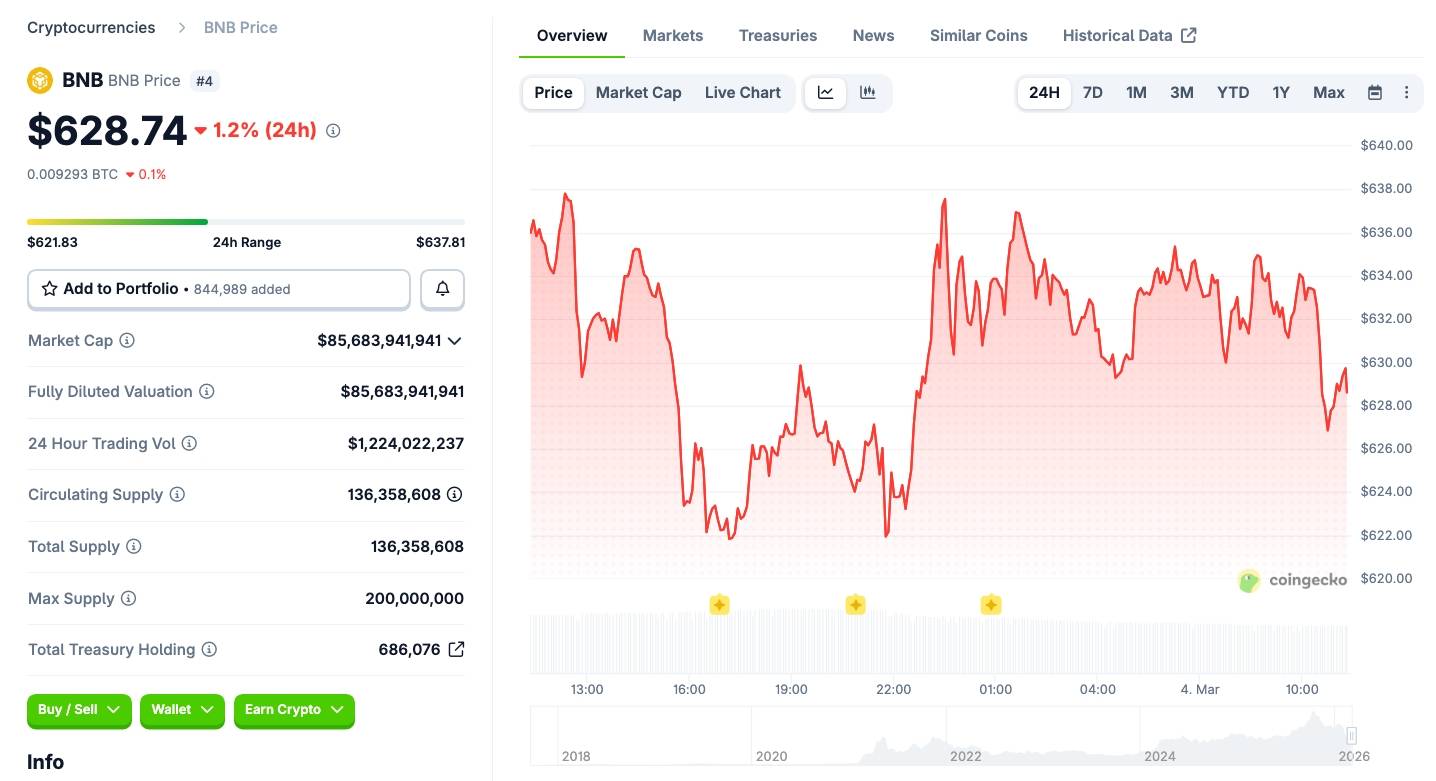Viewport: 1436px width, 781px height.
Task: Click the price alert bell icon
Action: [442, 289]
